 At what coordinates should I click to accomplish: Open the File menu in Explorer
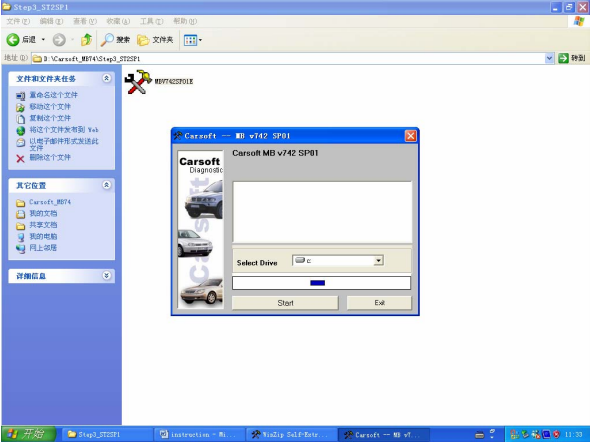[x=18, y=21]
